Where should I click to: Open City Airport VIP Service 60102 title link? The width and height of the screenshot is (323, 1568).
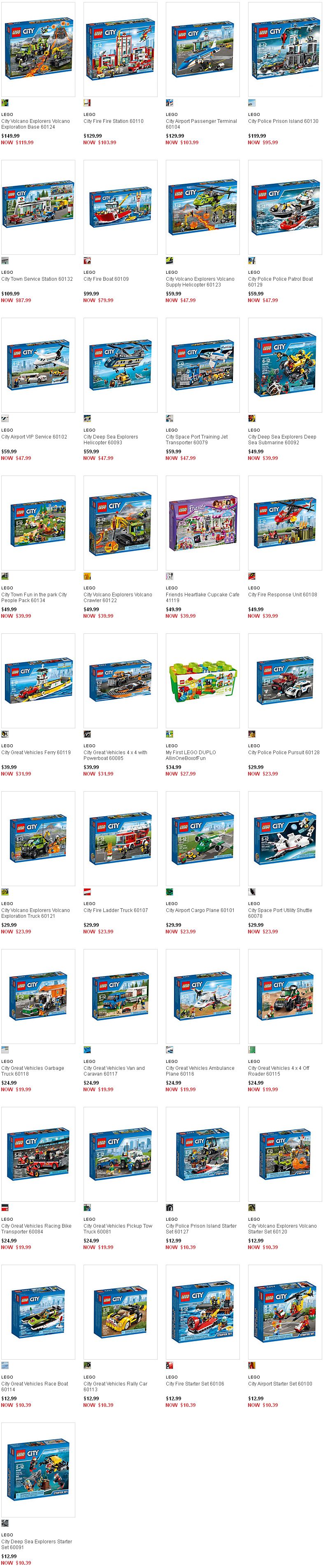[x=34, y=437]
